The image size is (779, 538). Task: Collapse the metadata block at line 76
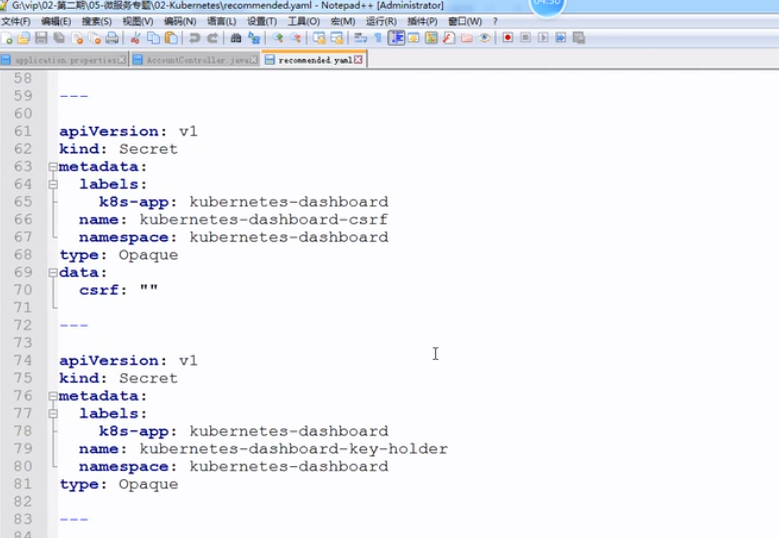click(53, 396)
